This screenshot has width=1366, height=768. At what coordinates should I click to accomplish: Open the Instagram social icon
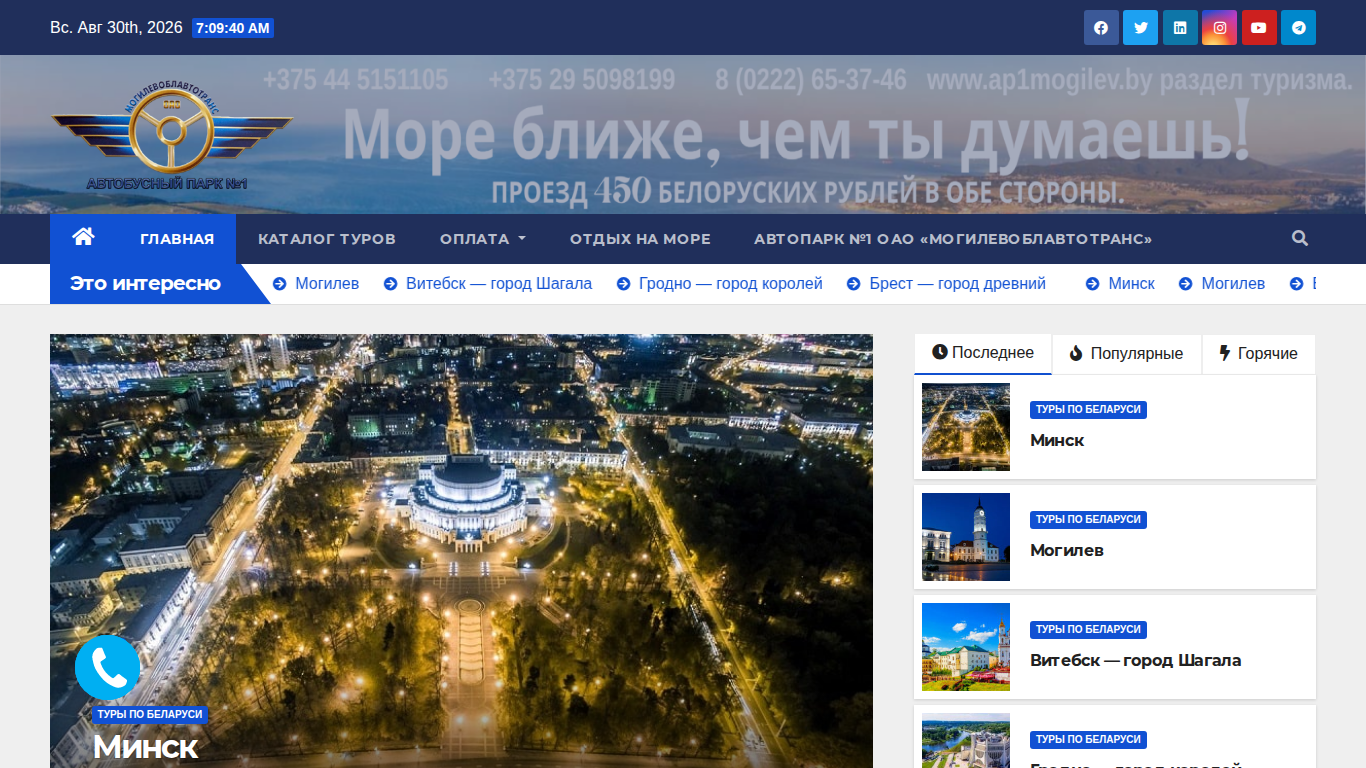(x=1219, y=28)
